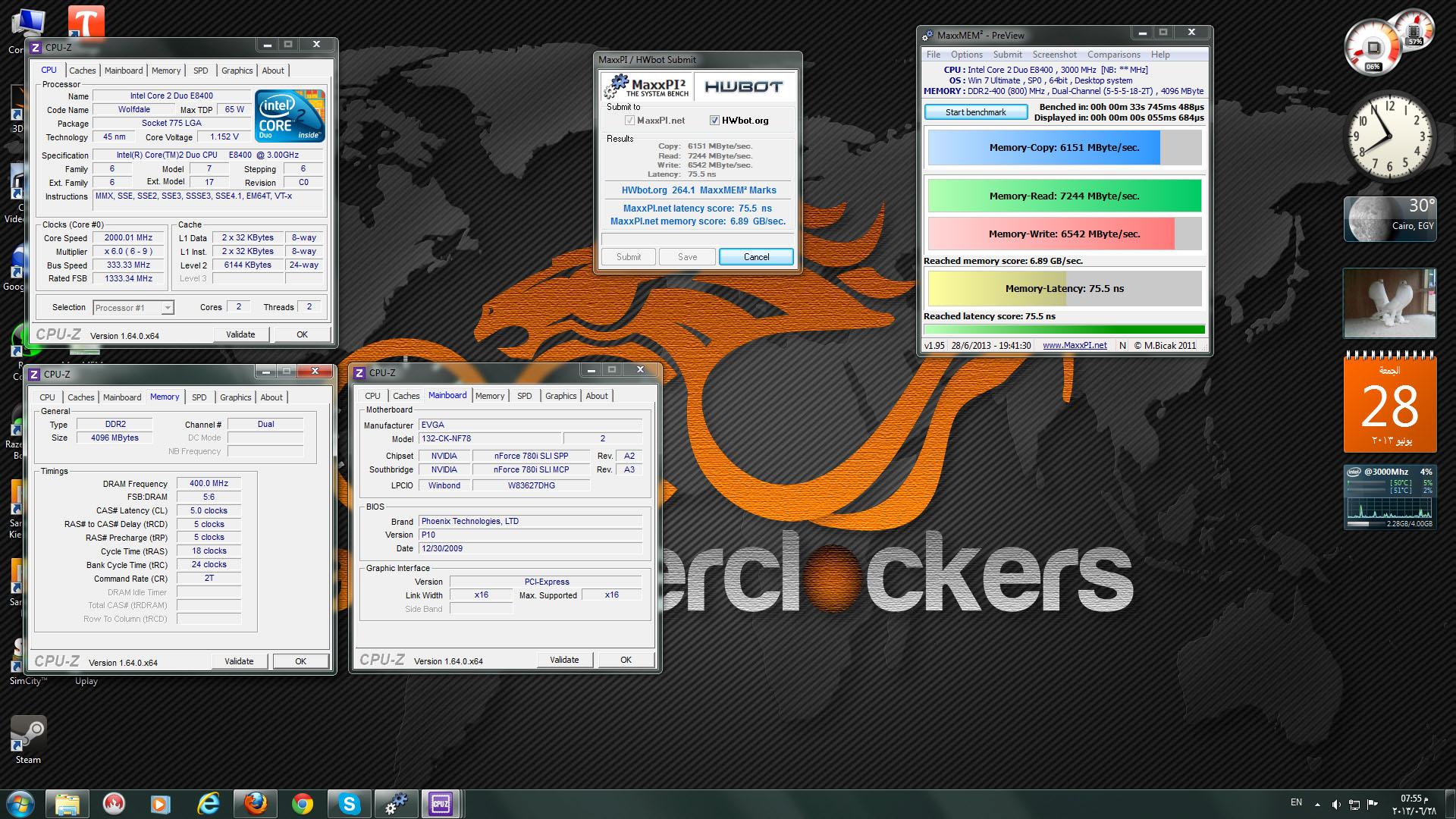The height and width of the screenshot is (819, 1456).
Task: Click the Core Speed value field
Action: [129, 237]
